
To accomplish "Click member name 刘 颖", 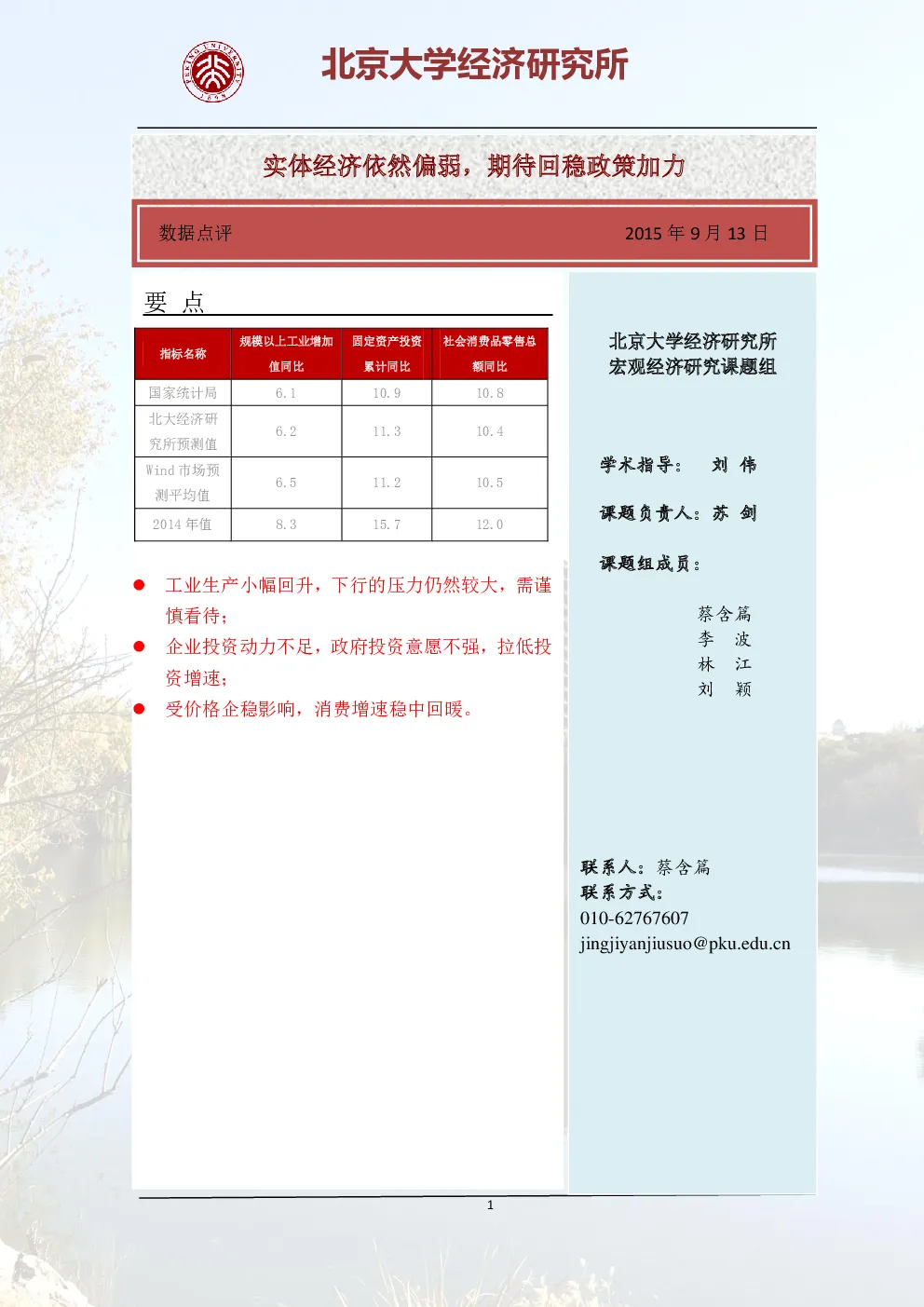I will tap(725, 689).
